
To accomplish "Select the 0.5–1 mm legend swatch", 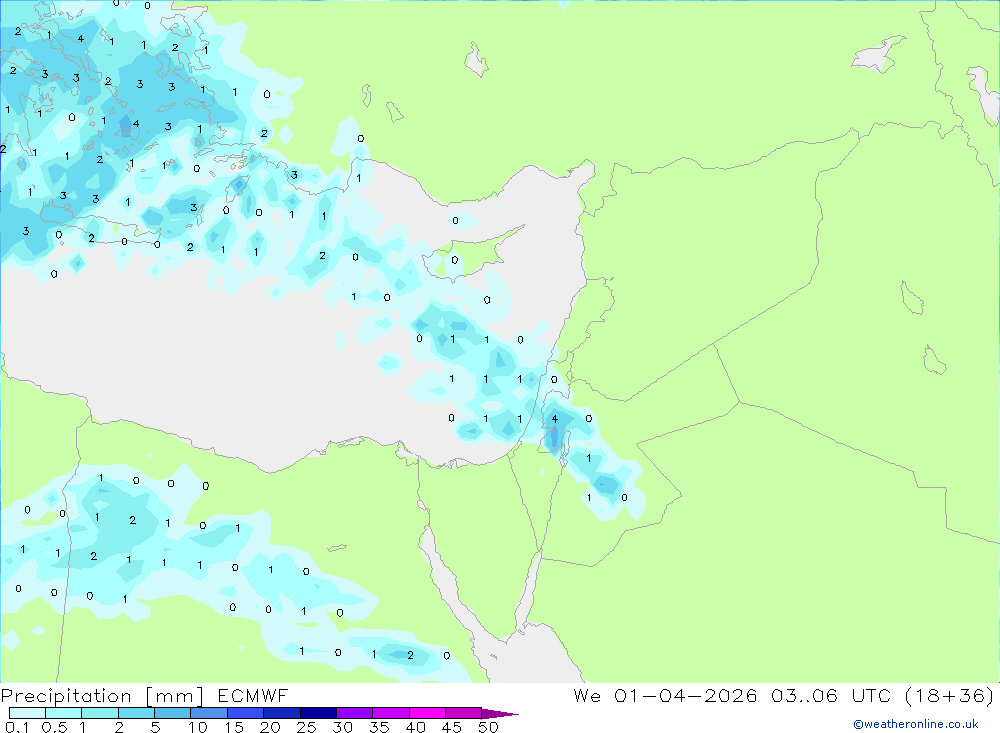I will point(63,713).
